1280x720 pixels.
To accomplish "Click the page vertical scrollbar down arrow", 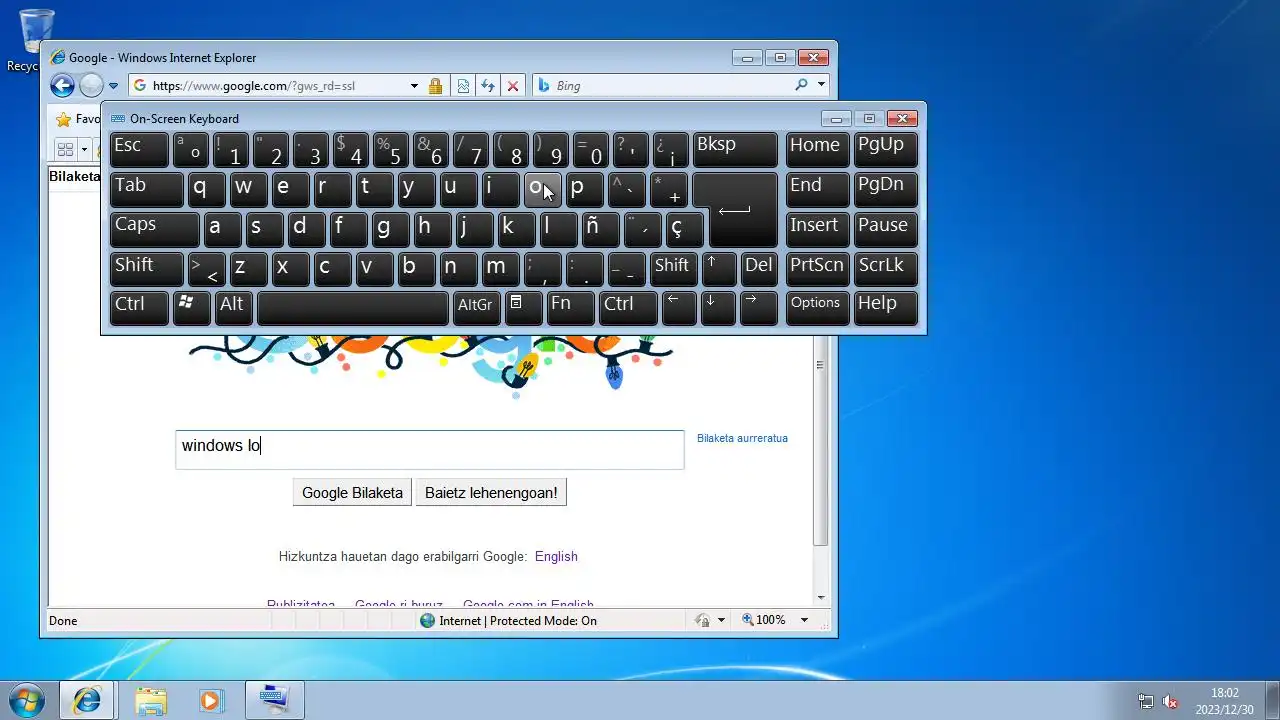I will (821, 597).
